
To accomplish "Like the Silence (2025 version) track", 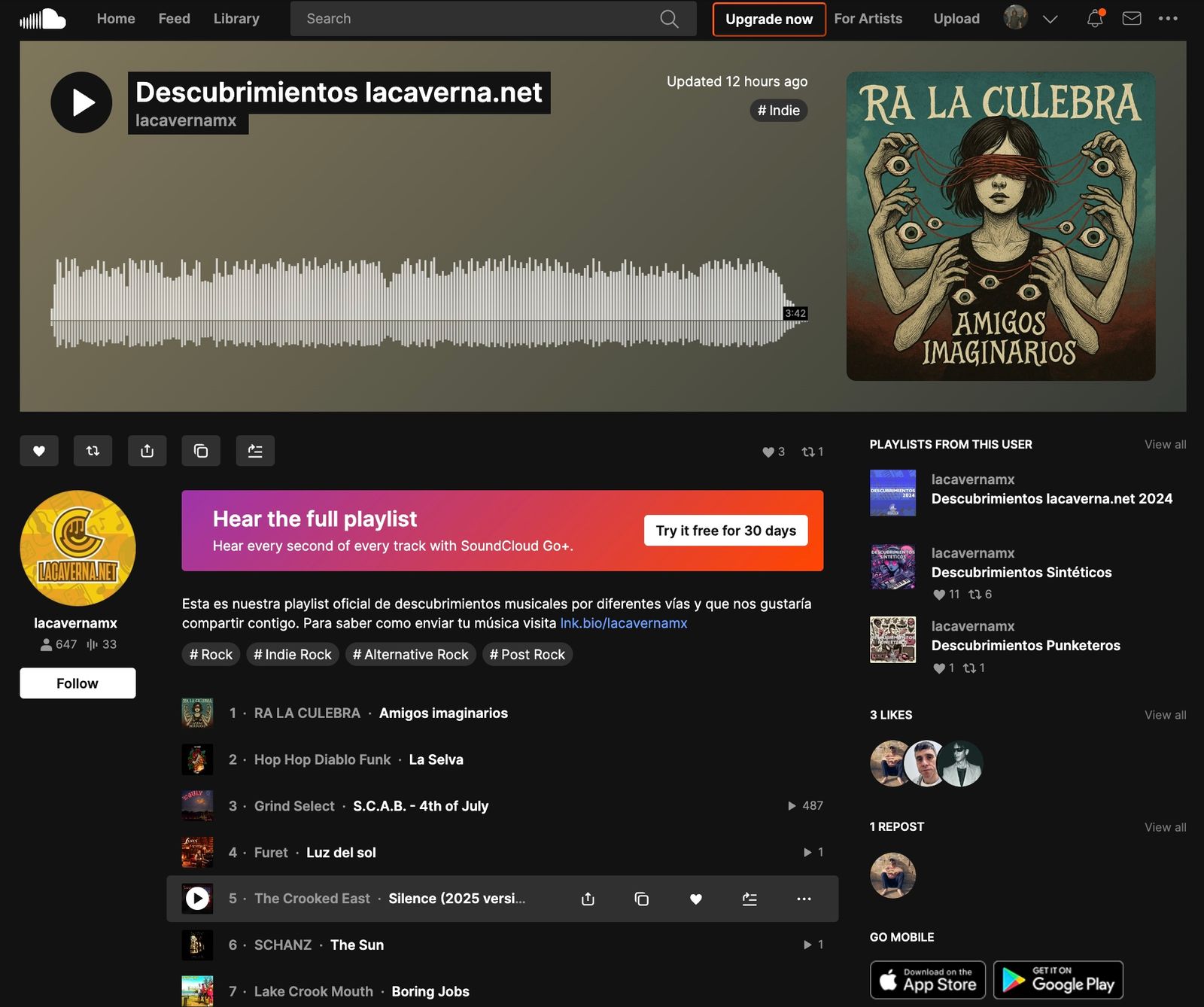I will (x=695, y=899).
